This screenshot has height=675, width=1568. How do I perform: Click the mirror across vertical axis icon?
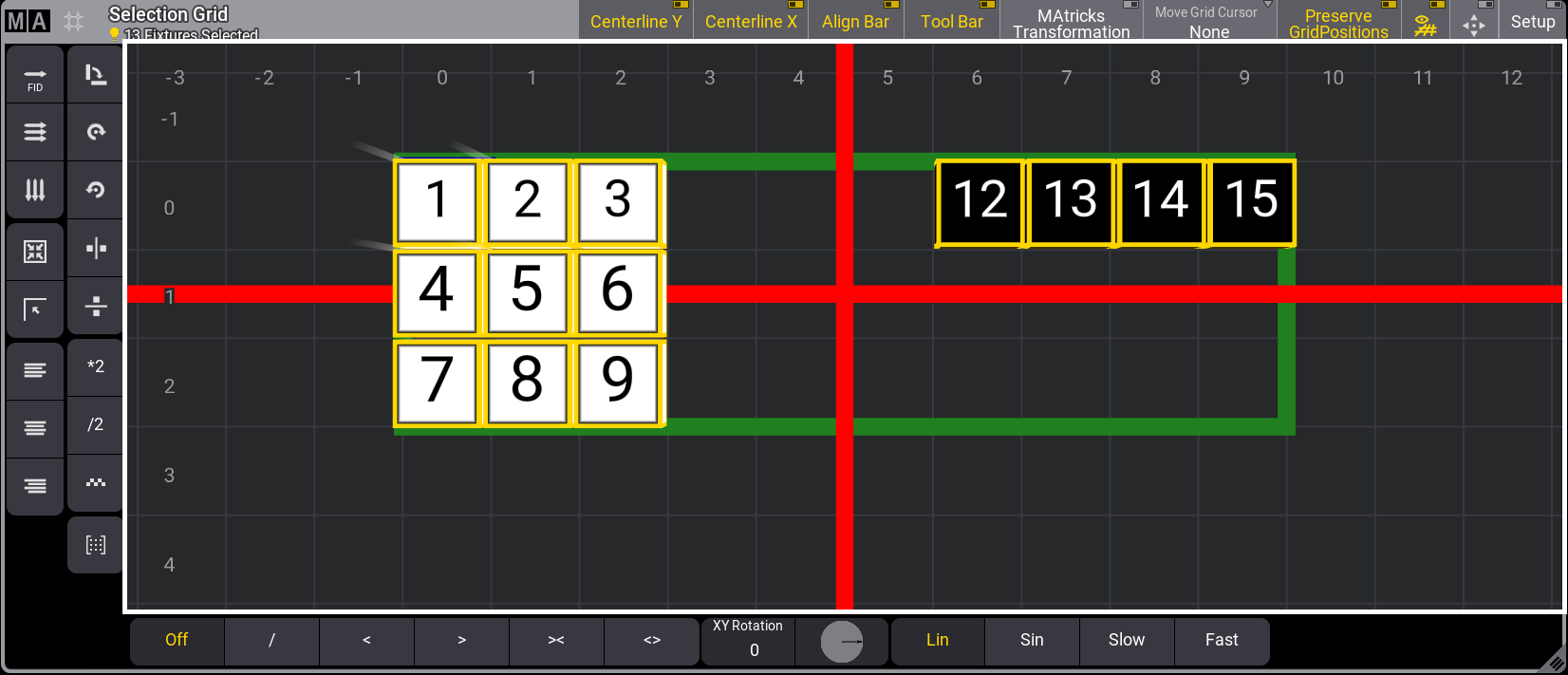96,249
